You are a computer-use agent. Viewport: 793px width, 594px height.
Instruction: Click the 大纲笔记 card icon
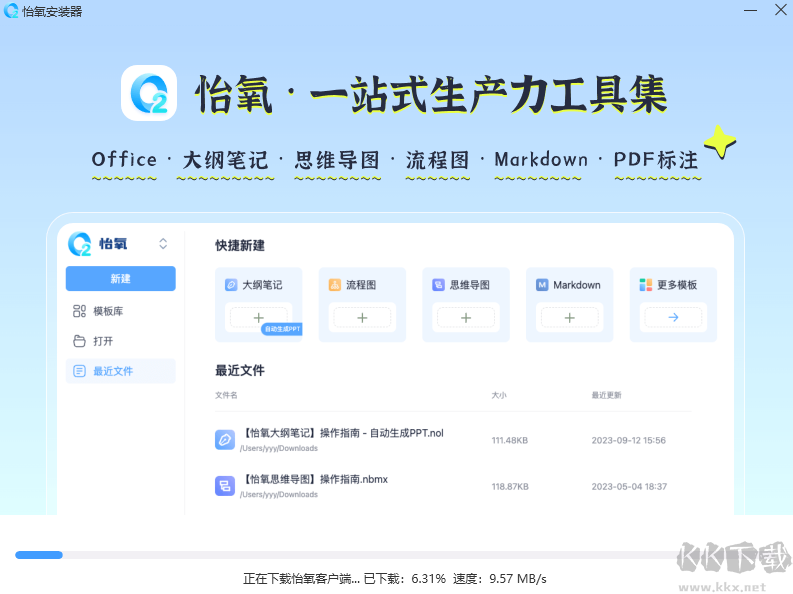231,285
